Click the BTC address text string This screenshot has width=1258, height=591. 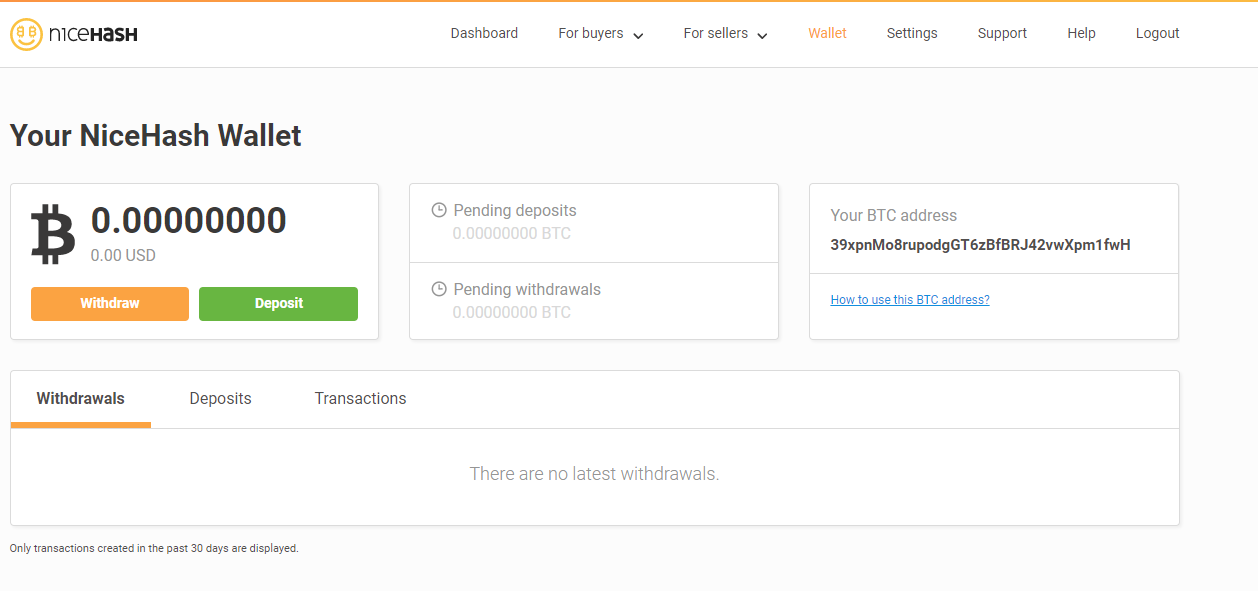980,244
